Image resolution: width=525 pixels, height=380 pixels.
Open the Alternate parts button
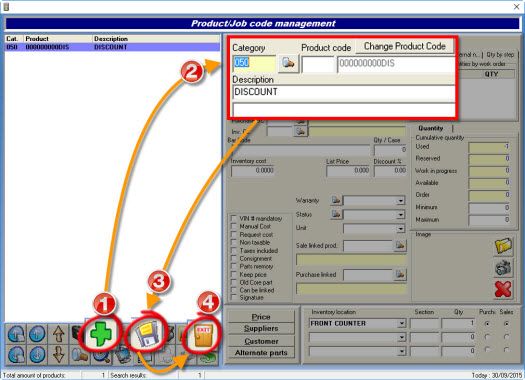261,353
